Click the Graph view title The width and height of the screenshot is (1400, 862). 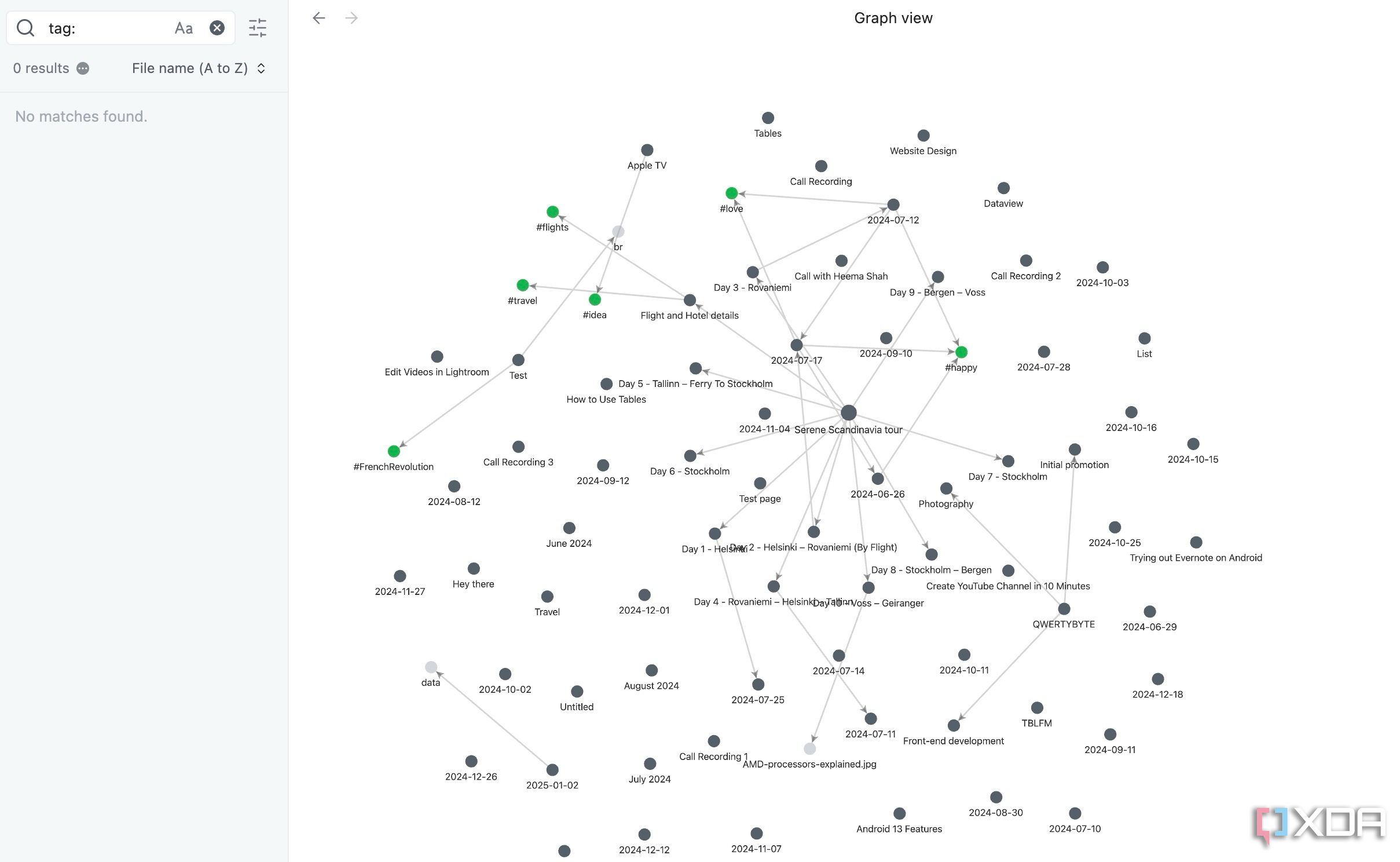click(x=893, y=18)
